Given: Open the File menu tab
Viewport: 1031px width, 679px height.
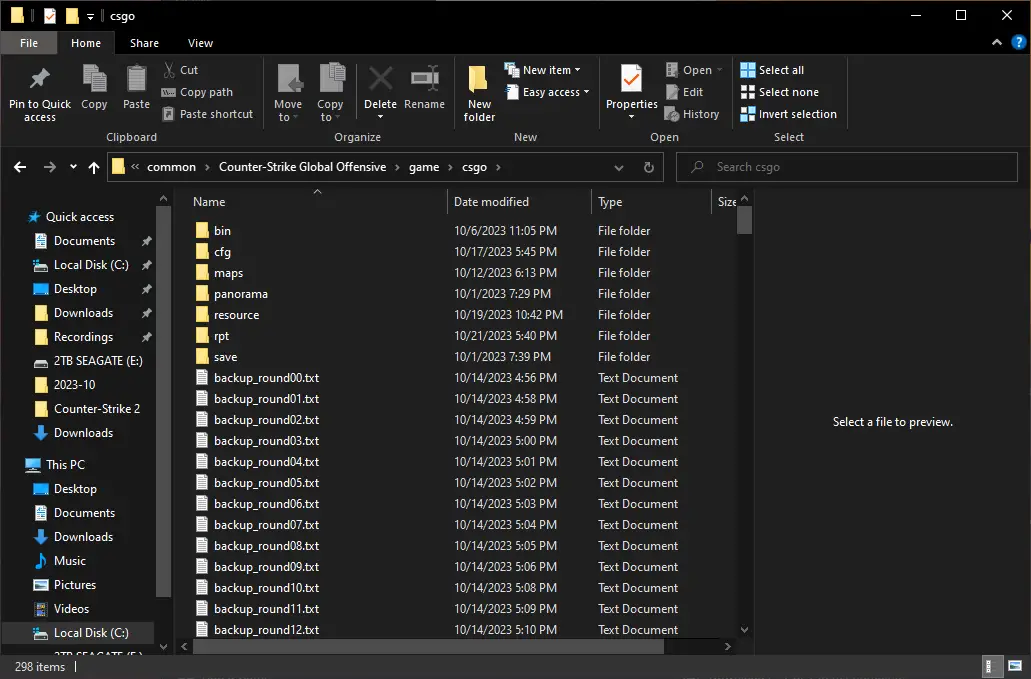Looking at the screenshot, I should click(x=29, y=43).
